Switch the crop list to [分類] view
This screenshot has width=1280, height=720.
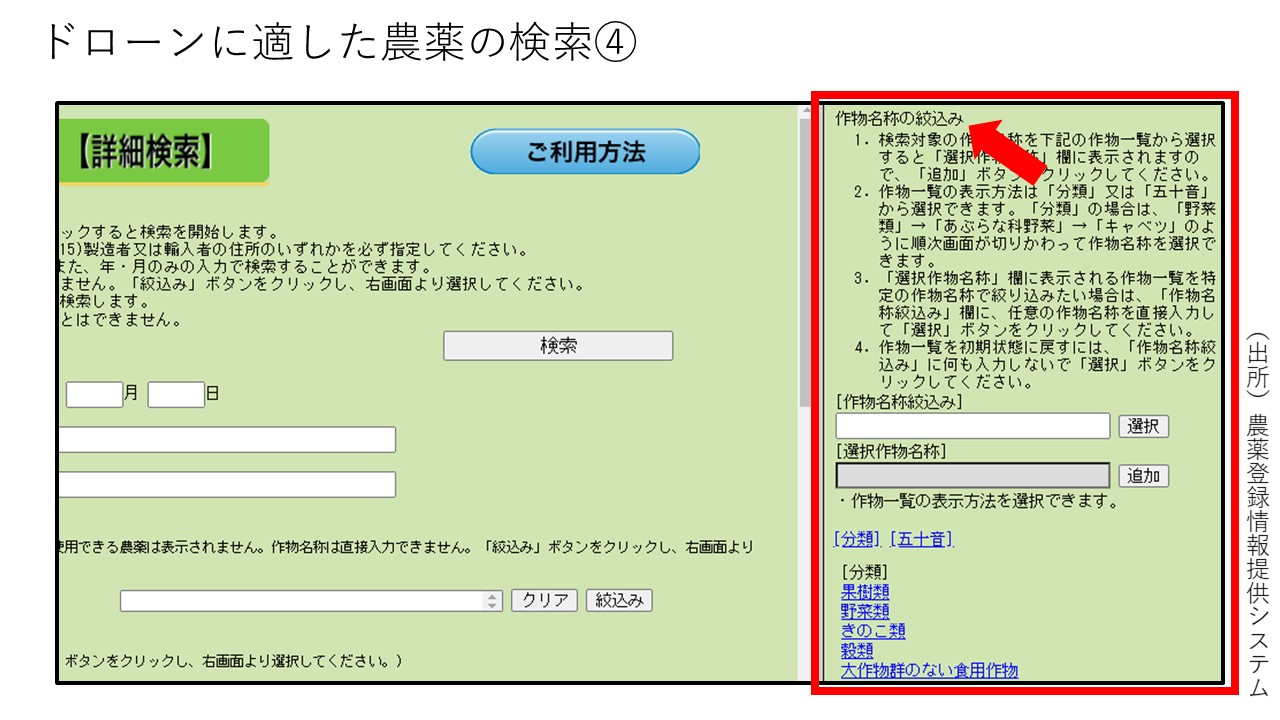coord(857,539)
